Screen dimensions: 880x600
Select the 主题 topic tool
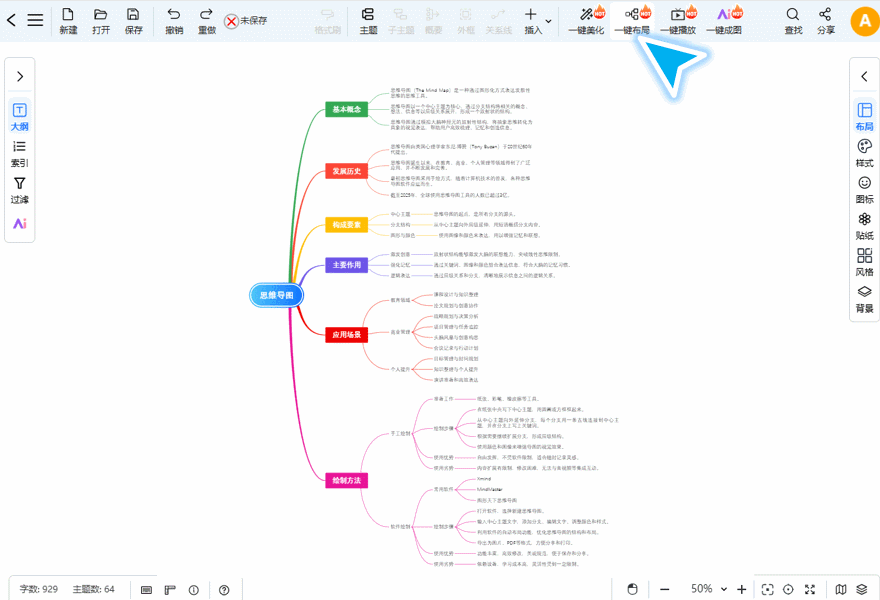tap(368, 21)
